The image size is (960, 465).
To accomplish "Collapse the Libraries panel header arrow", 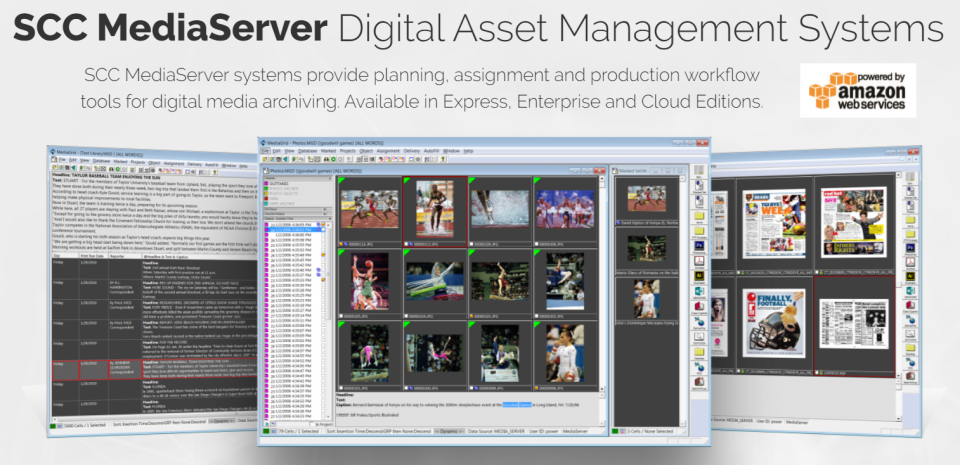I will (x=330, y=178).
